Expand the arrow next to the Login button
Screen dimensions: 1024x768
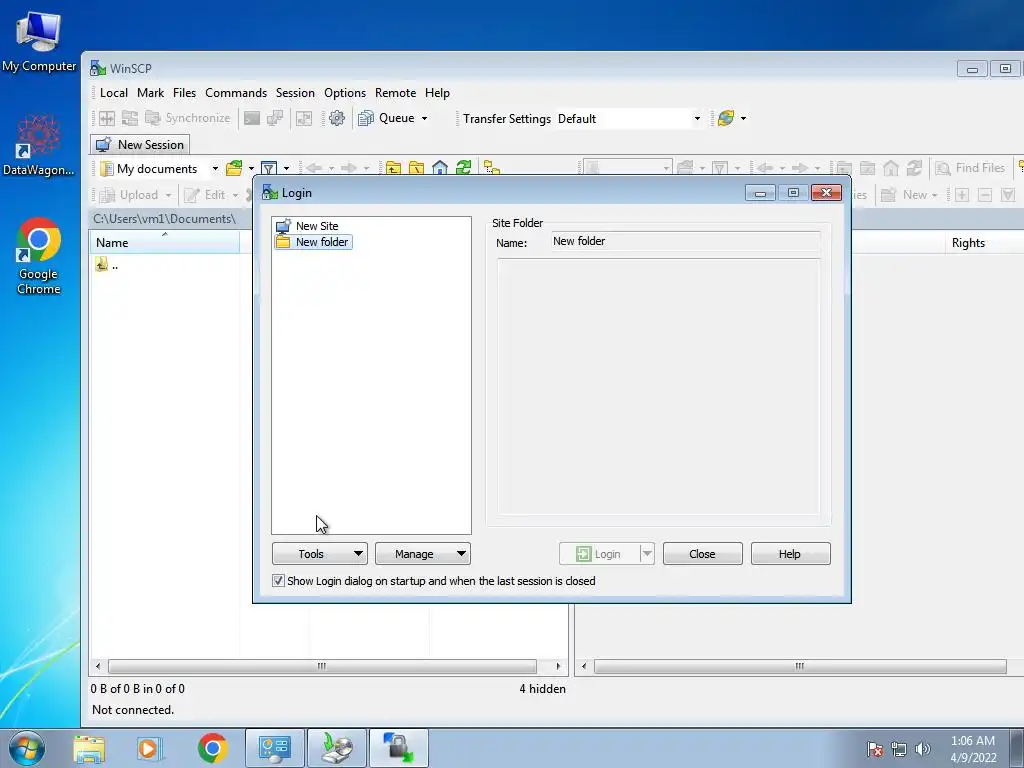click(x=647, y=554)
